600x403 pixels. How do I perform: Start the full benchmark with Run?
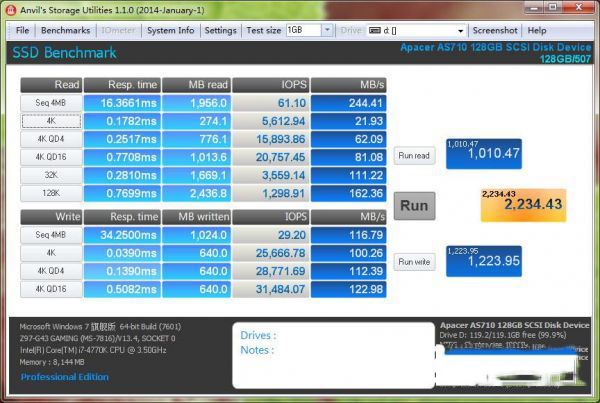[x=414, y=206]
